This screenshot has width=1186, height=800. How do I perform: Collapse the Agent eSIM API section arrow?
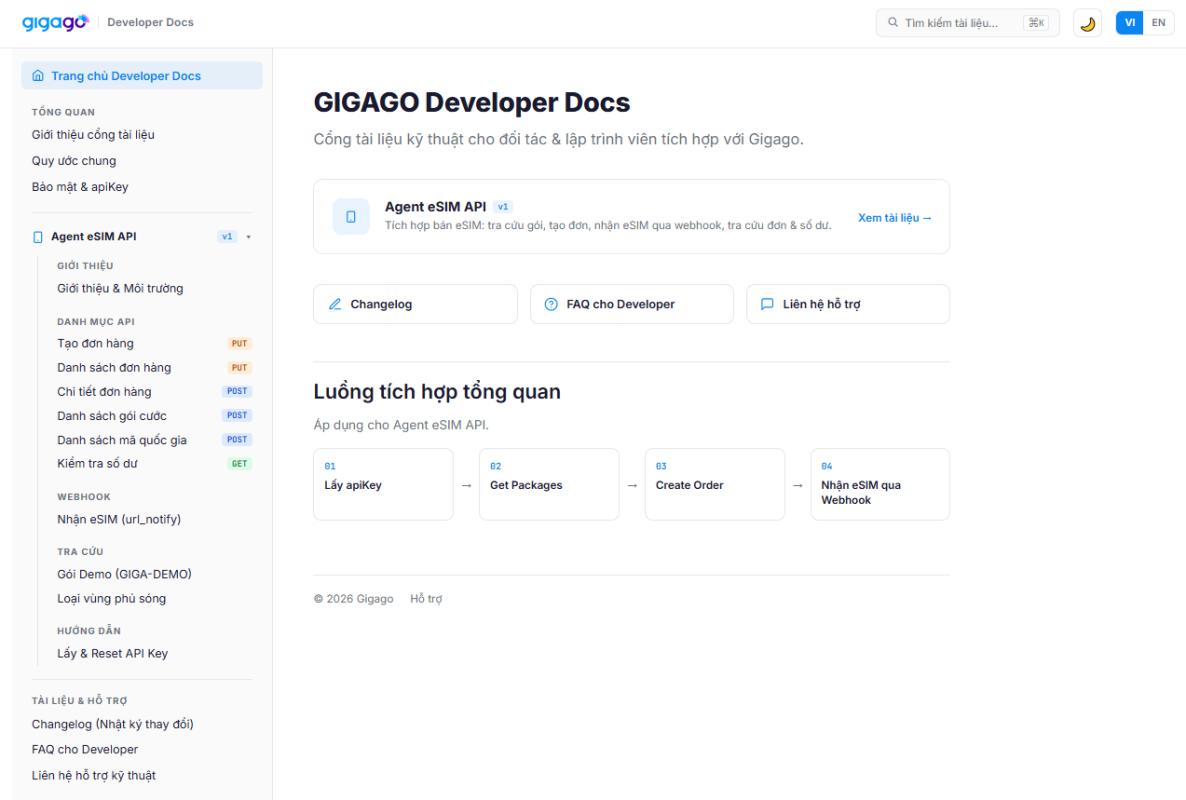[x=249, y=237]
